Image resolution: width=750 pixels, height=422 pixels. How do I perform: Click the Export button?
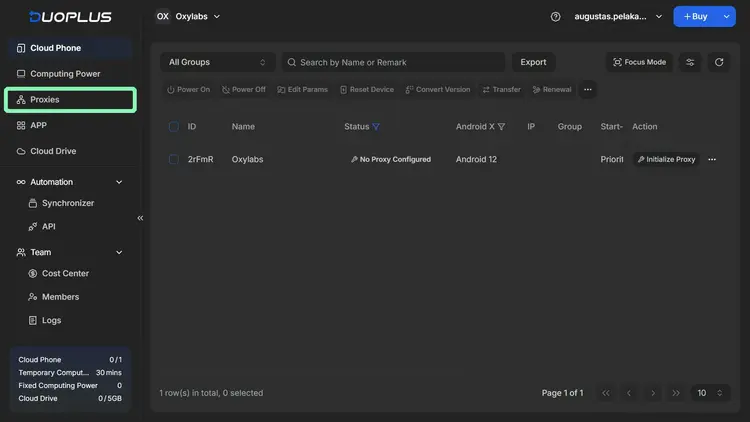[533, 62]
